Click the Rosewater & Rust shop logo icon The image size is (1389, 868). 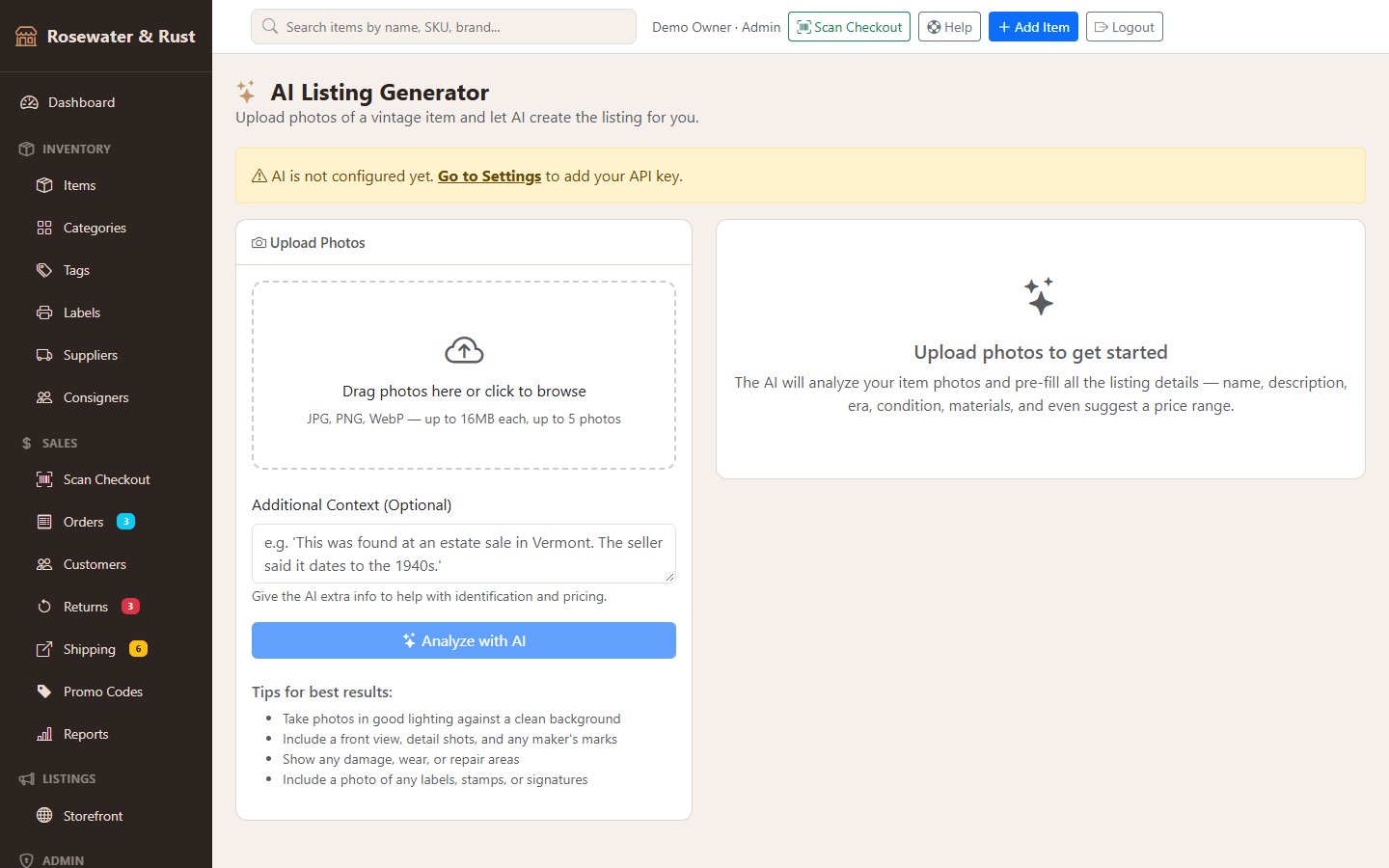(x=26, y=37)
